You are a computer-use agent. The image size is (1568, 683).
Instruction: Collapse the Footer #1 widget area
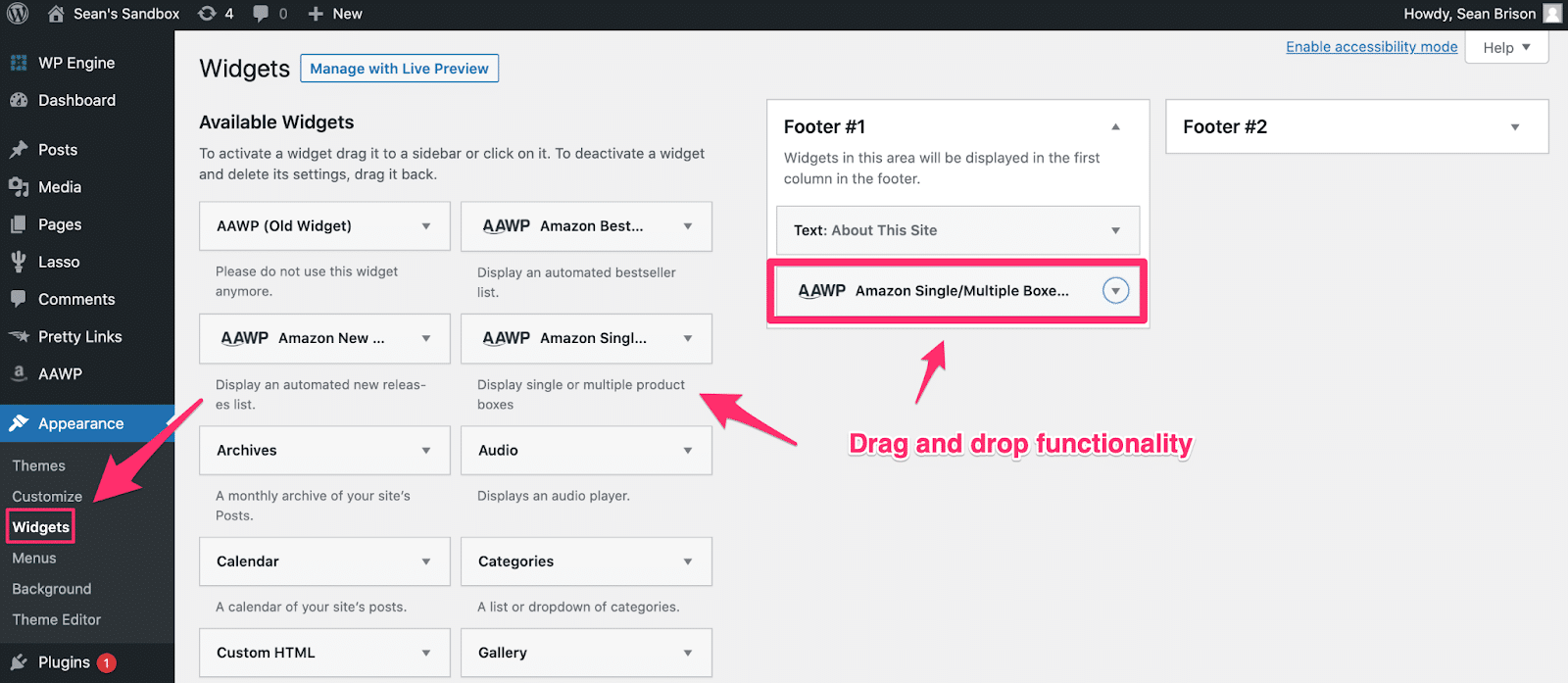coord(1115,126)
